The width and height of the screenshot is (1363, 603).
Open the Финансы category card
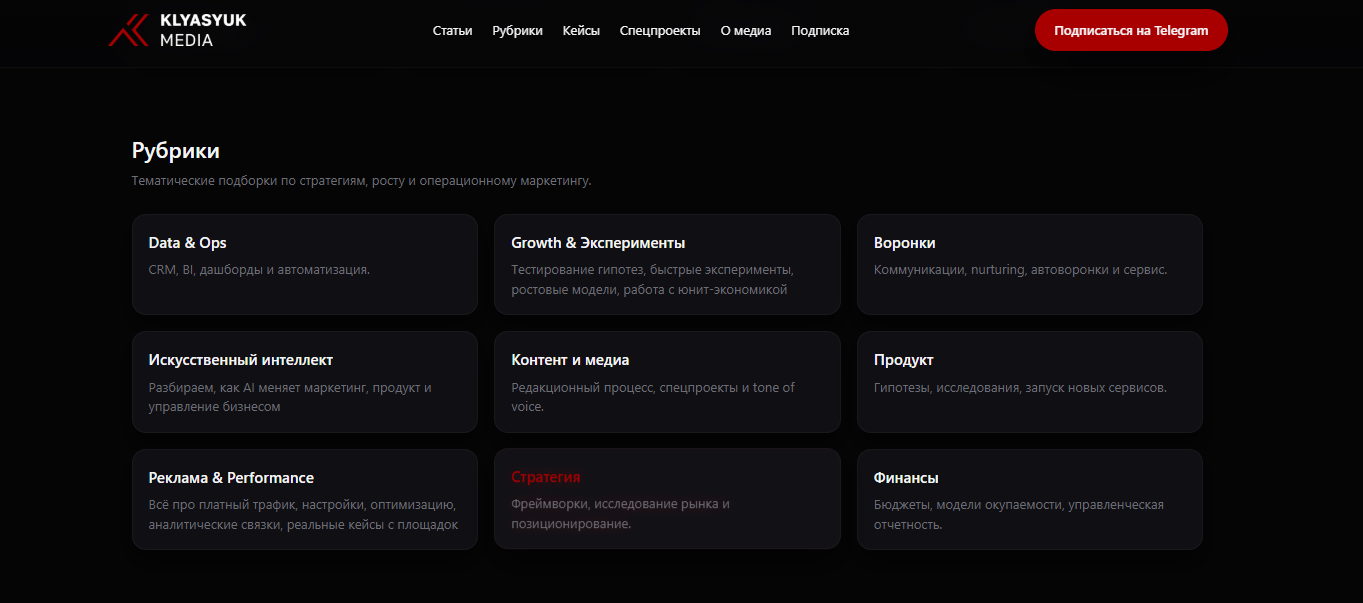click(x=1030, y=498)
